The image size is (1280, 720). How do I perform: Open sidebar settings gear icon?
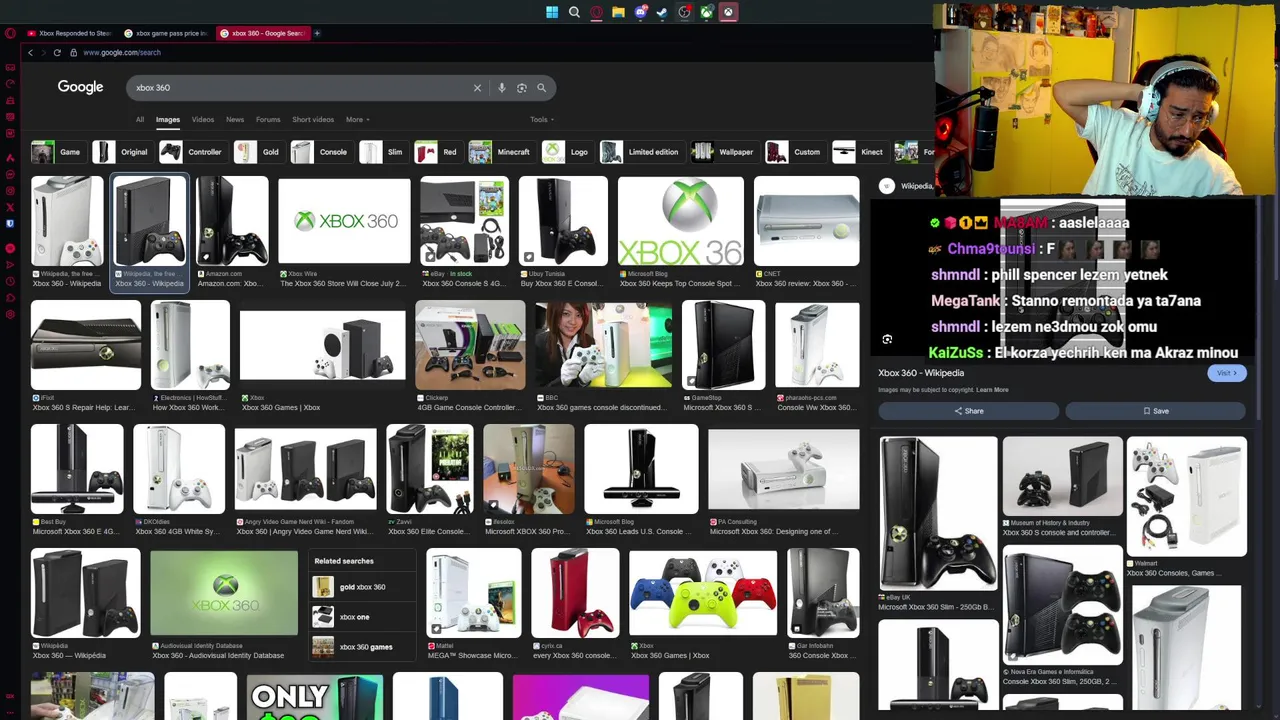coord(10,314)
